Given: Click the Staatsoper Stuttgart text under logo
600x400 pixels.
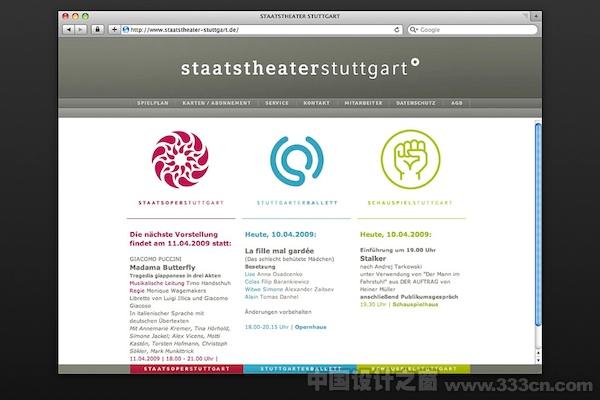Looking at the screenshot, I should [181, 203].
